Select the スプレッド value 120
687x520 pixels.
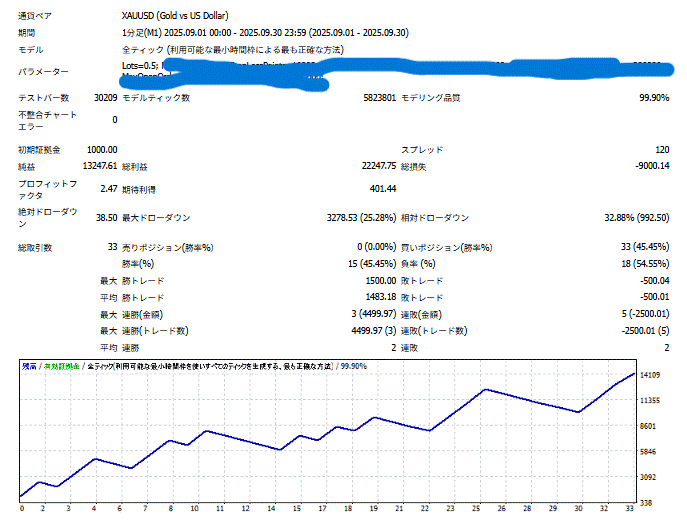pos(661,149)
